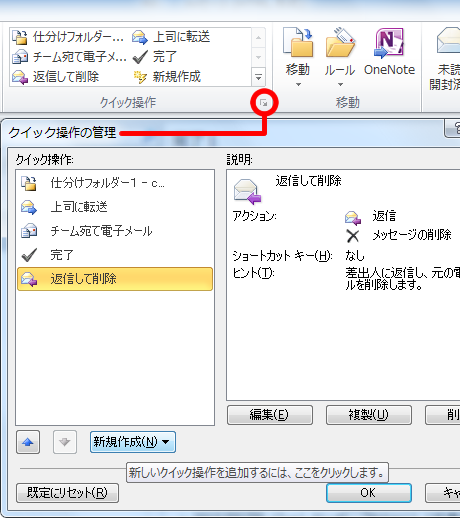Open クイック操作 dialog launcher
Screen dimensions: 460x518
pos(264,103)
